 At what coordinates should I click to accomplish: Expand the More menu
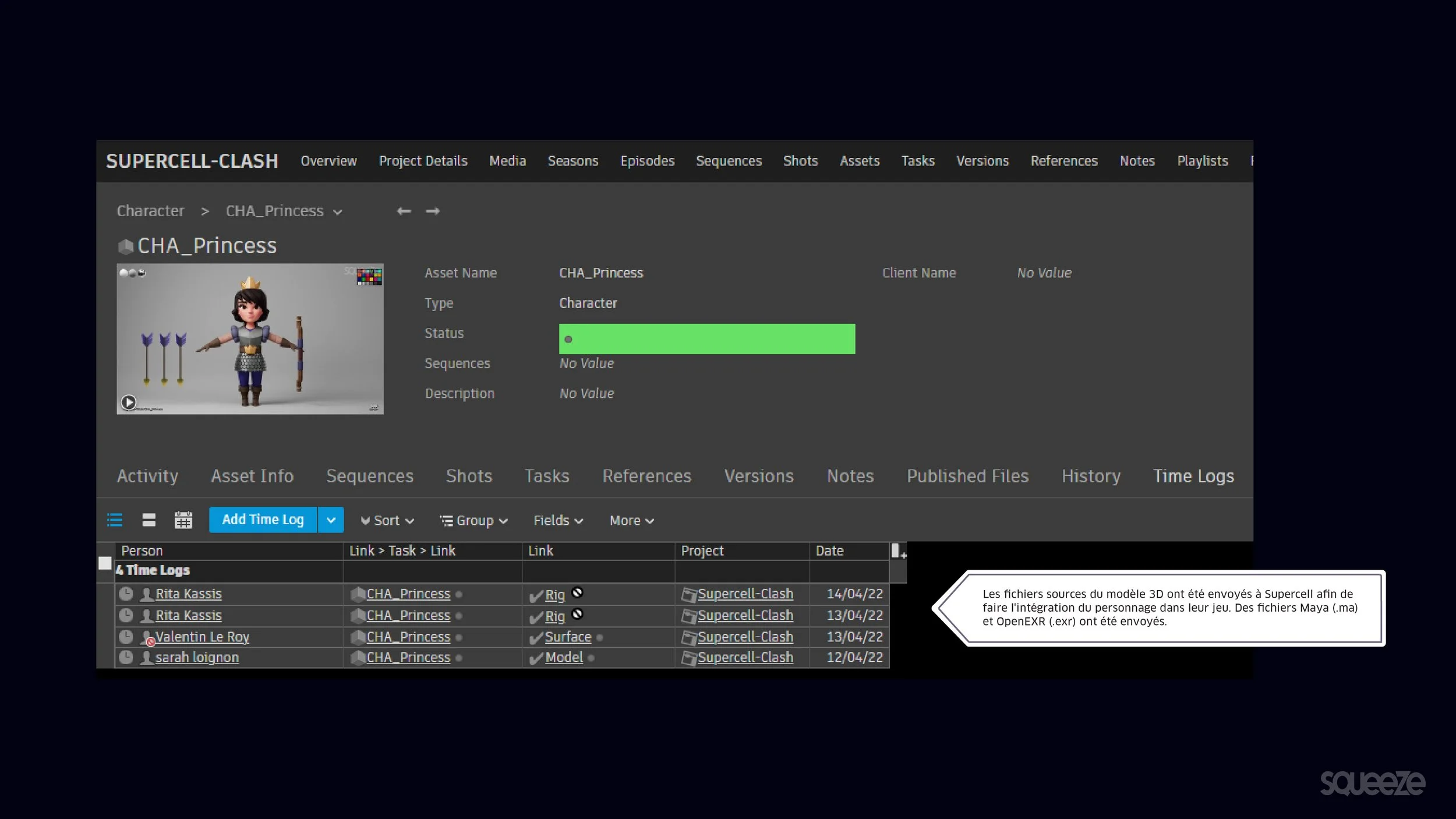(x=632, y=520)
